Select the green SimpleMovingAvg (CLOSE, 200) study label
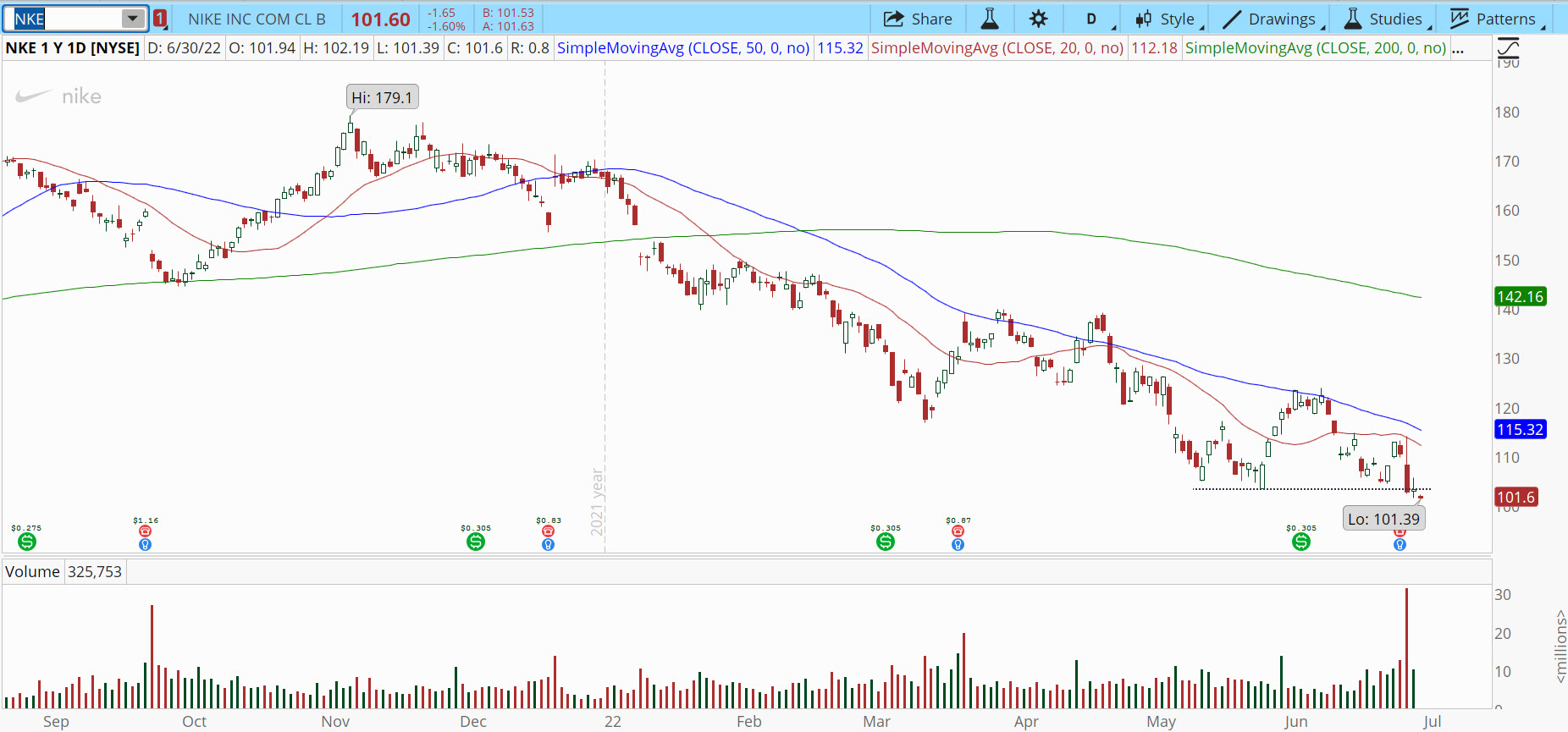The height and width of the screenshot is (732, 1568). 1316,48
